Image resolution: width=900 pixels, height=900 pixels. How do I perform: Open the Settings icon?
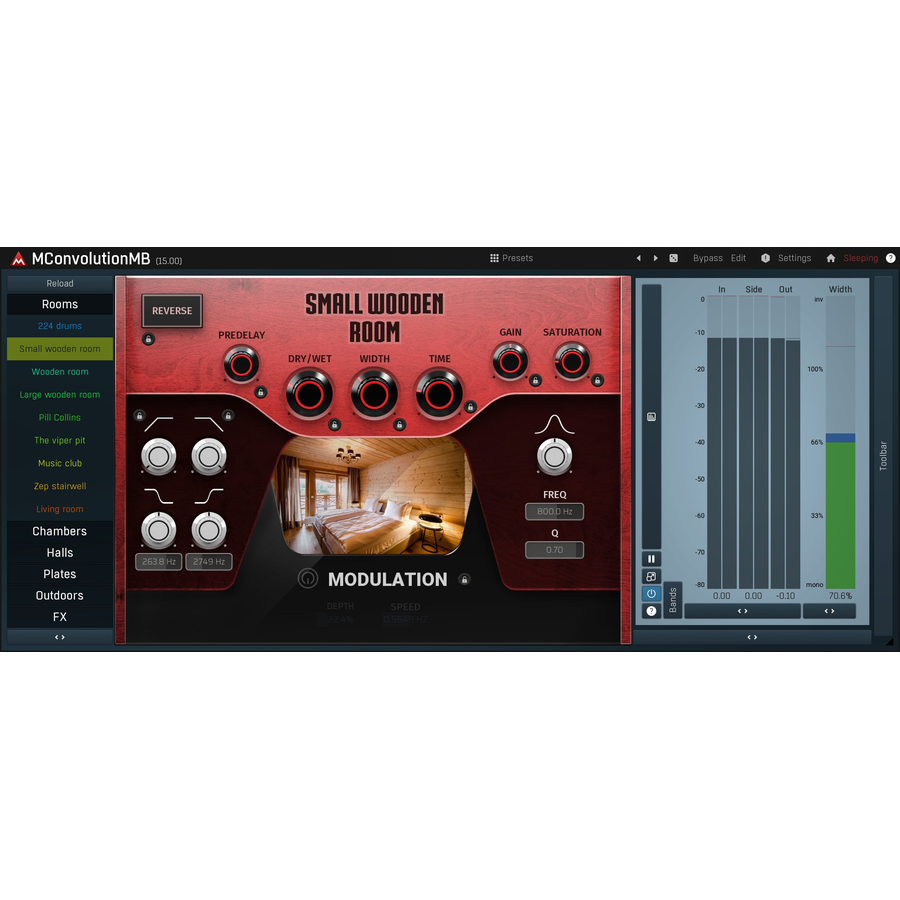[x=765, y=258]
